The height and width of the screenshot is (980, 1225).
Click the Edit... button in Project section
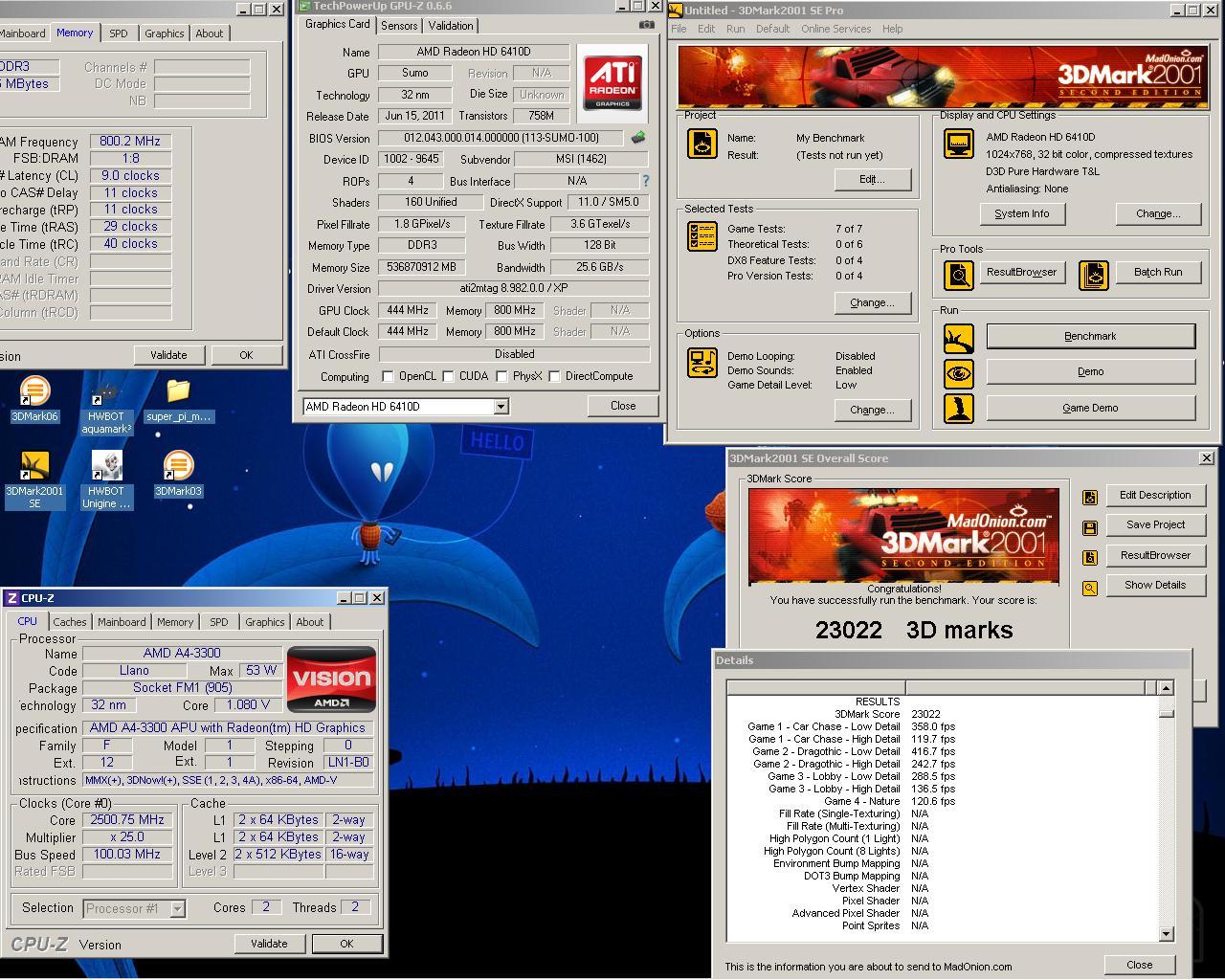(872, 179)
